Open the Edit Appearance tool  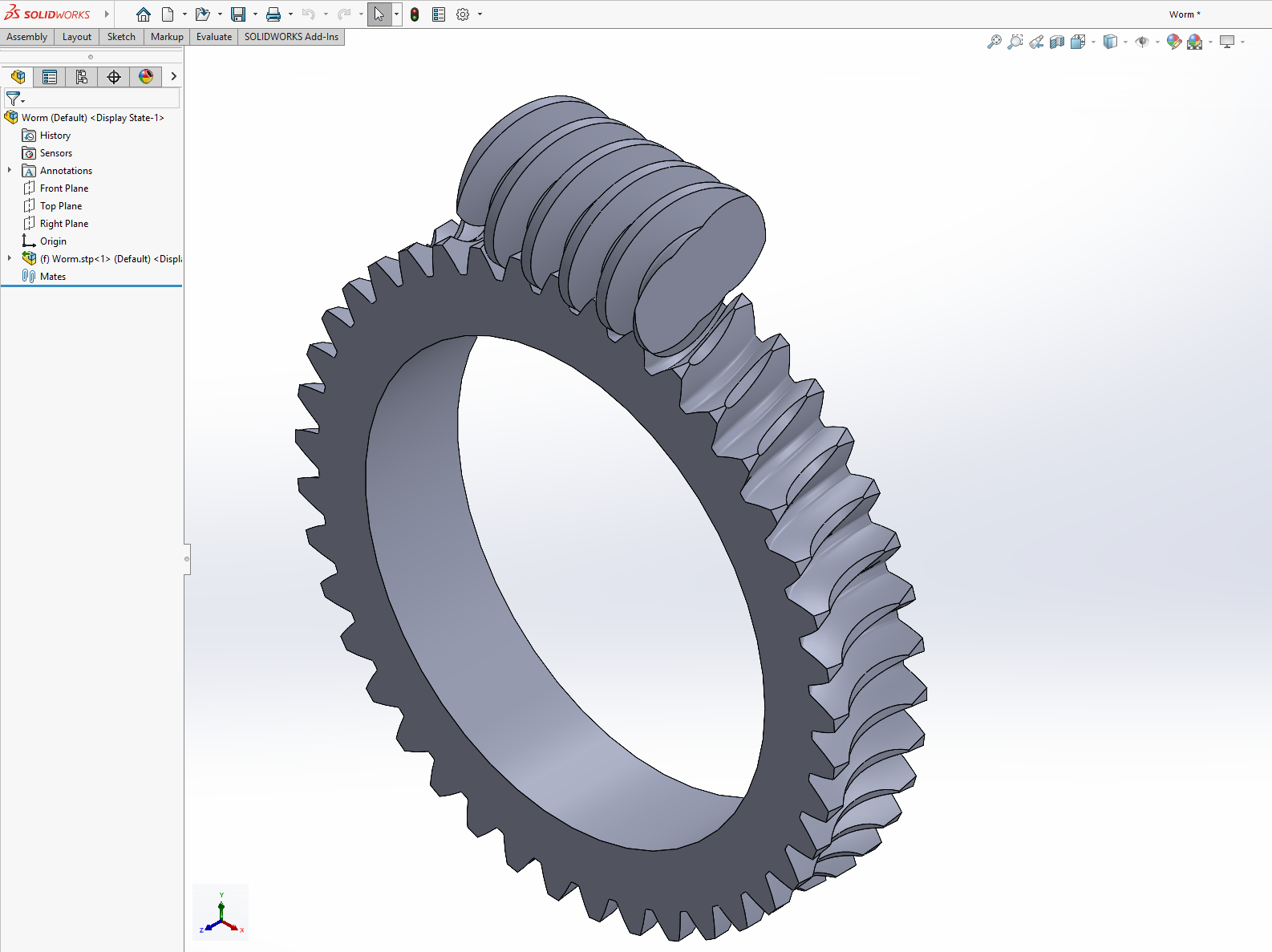coord(1173,42)
